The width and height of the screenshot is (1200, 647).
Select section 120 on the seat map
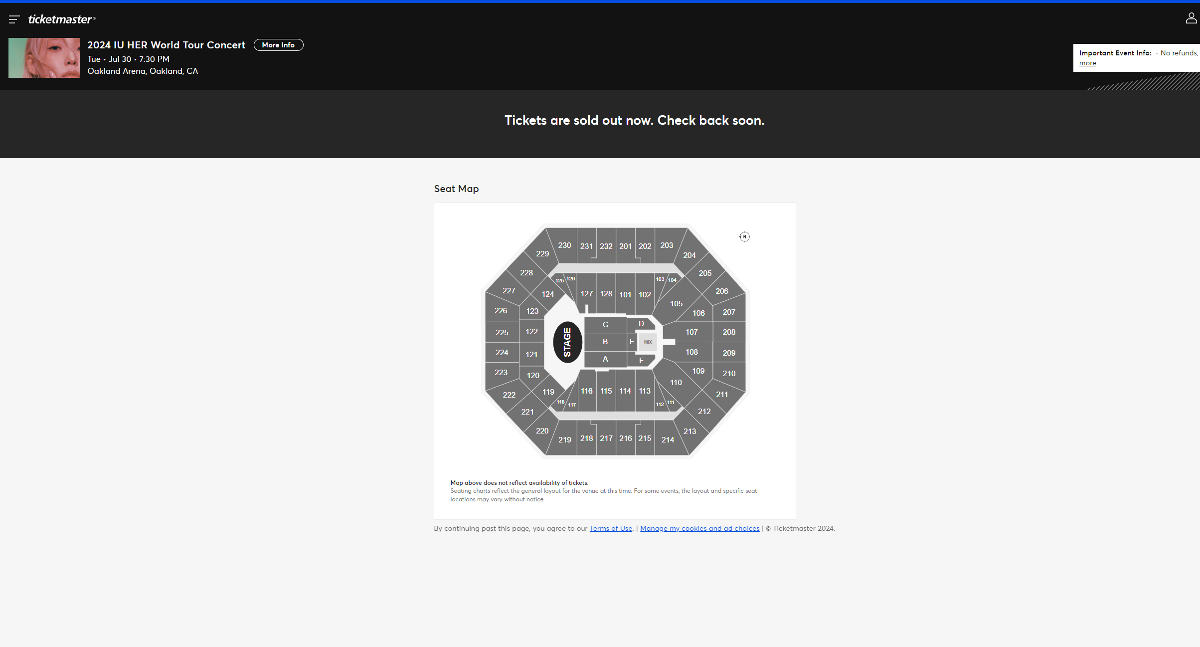tap(533, 375)
